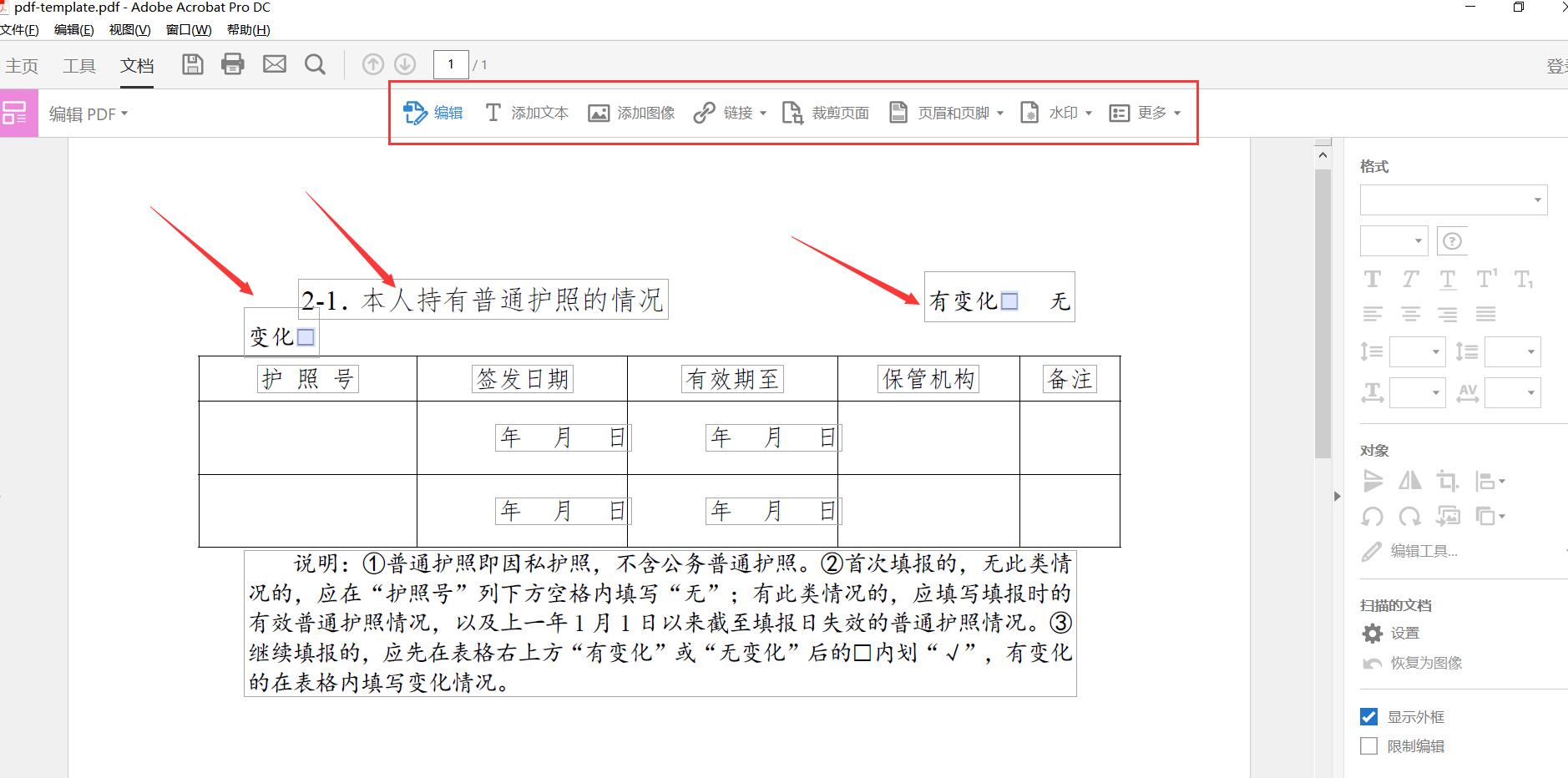This screenshot has height=778, width=1568.
Task: Switch to the 文档 tab
Action: pos(137,65)
